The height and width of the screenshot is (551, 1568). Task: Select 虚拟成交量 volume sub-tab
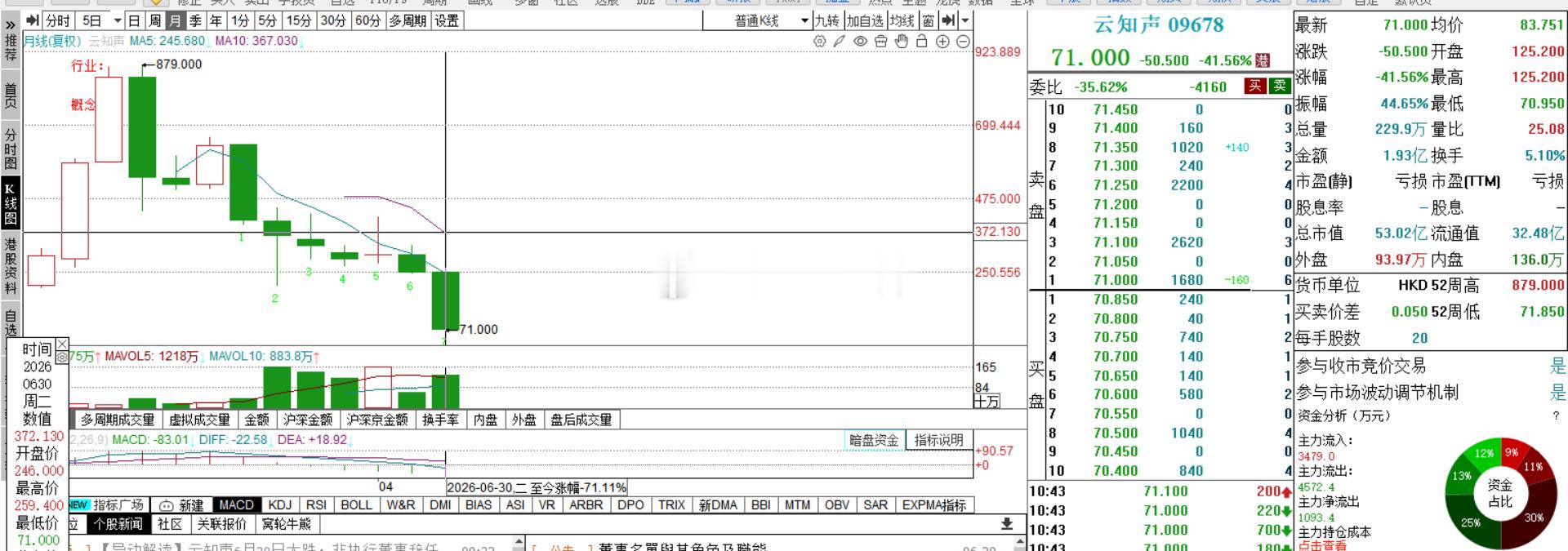(199, 420)
